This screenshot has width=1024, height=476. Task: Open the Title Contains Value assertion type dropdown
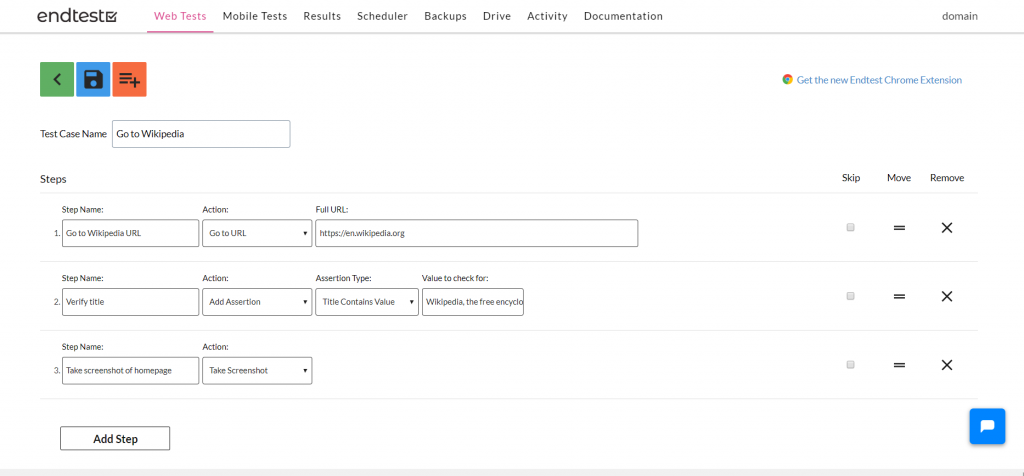(x=367, y=302)
